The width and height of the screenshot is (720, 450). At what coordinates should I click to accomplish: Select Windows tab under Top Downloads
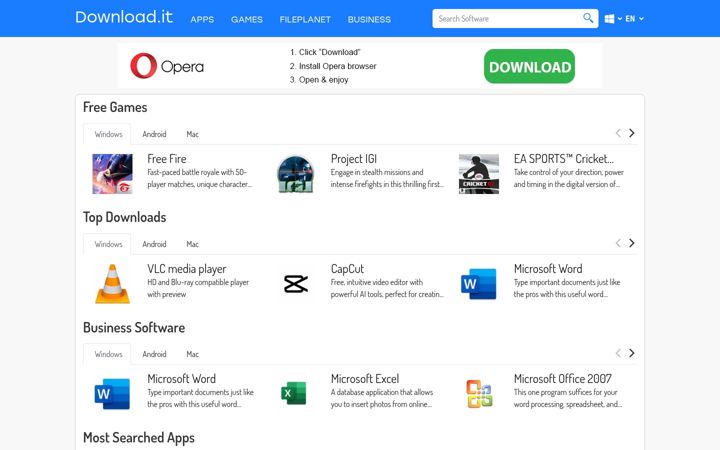click(108, 244)
